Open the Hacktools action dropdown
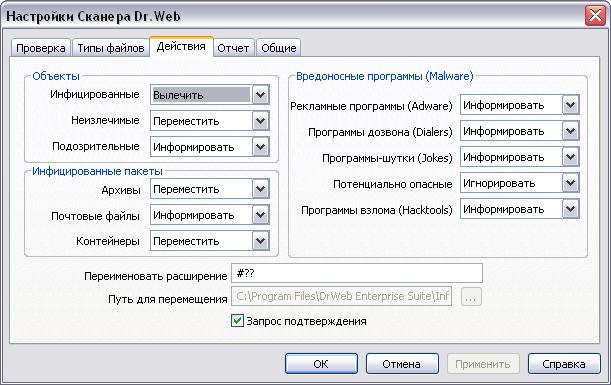This screenshot has height=385, width=611. [x=519, y=209]
